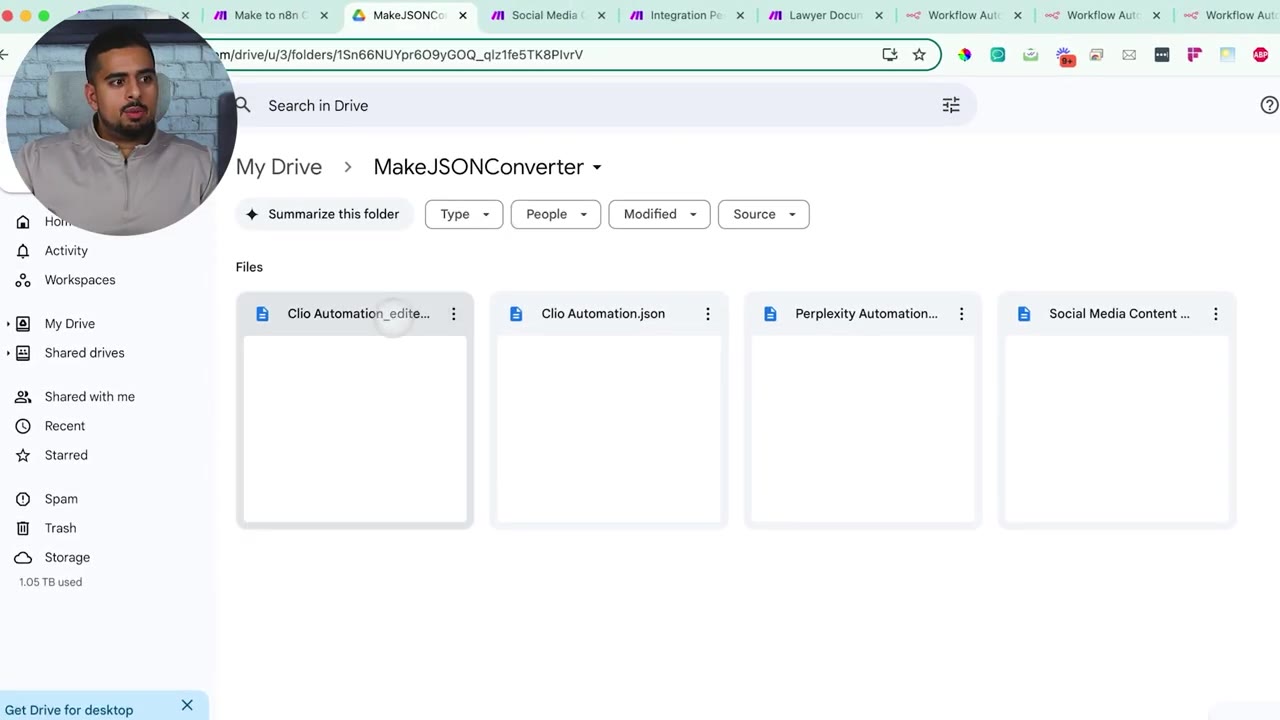1280x720 pixels.
Task: Open the Modified filter dropdown
Action: 659,214
